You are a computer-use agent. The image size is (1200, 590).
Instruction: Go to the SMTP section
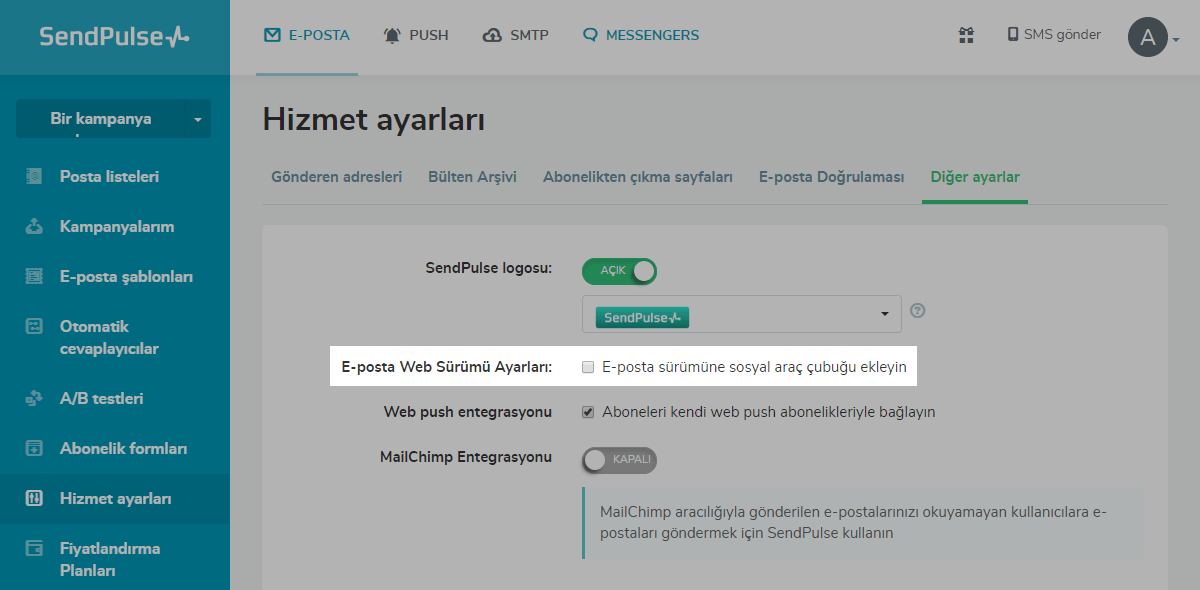[x=515, y=35]
